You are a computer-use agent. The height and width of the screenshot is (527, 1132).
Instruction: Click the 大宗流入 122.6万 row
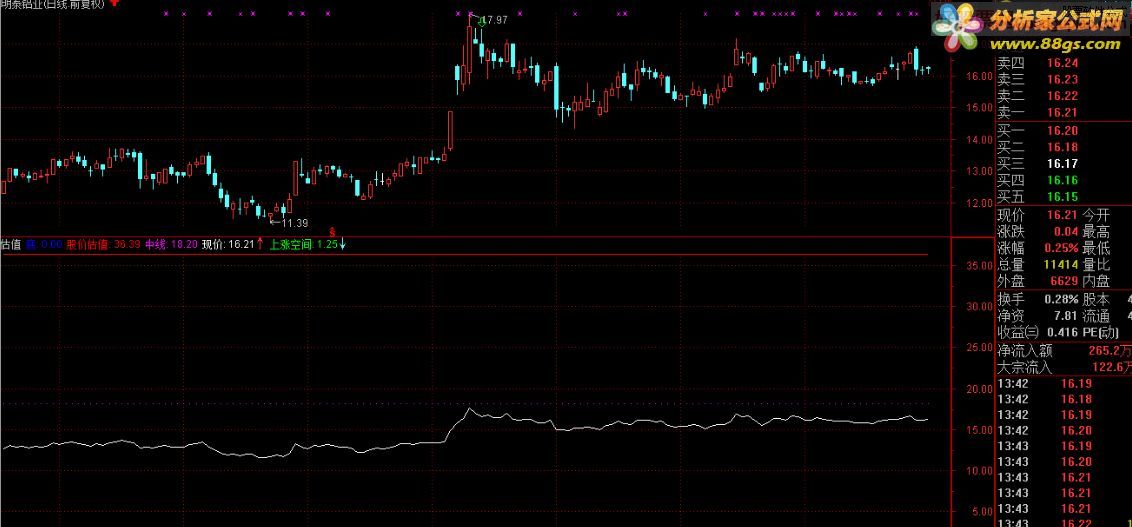pos(1064,368)
